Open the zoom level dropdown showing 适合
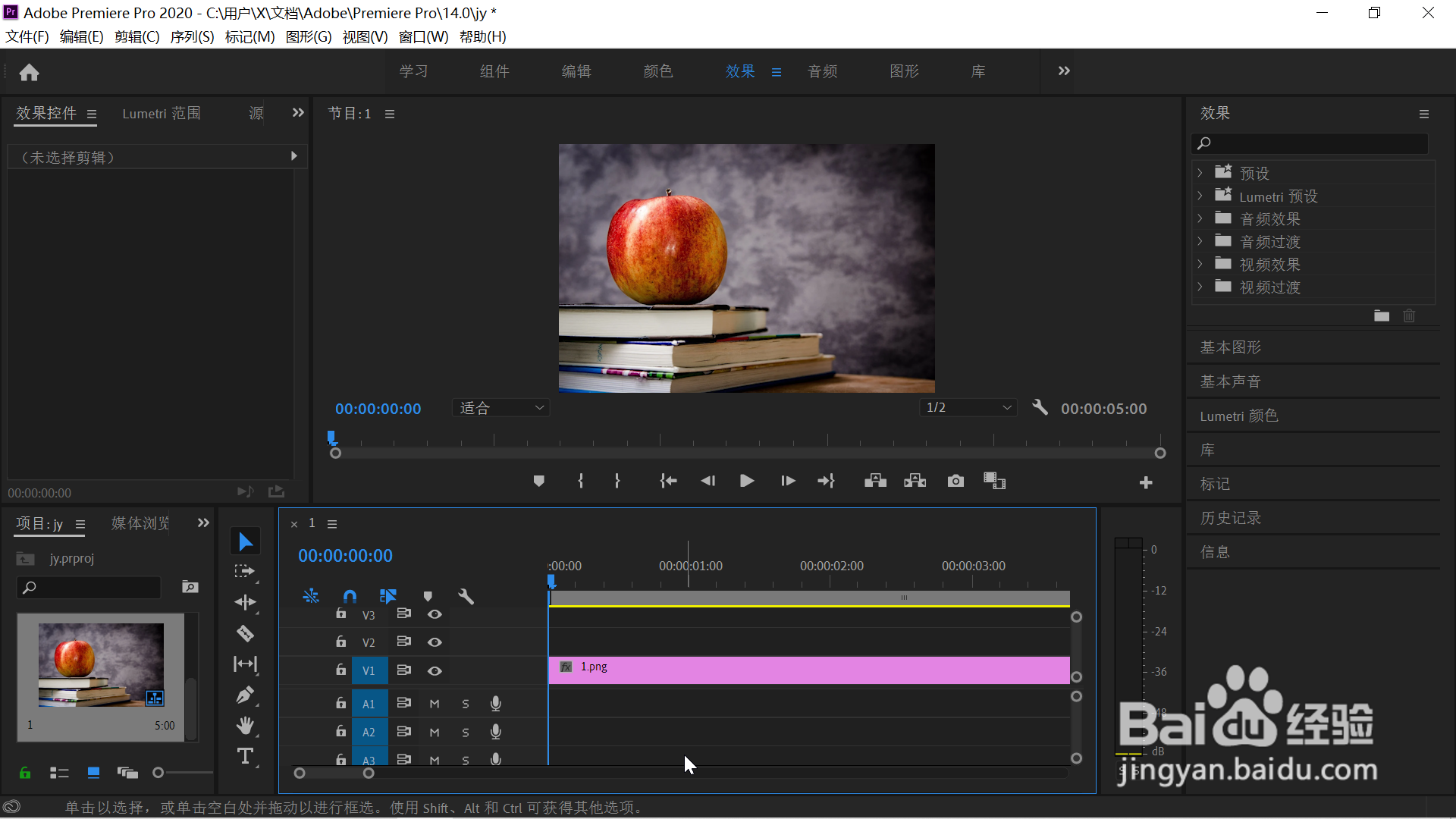Viewport: 1456px width, 819px height. [x=501, y=408]
